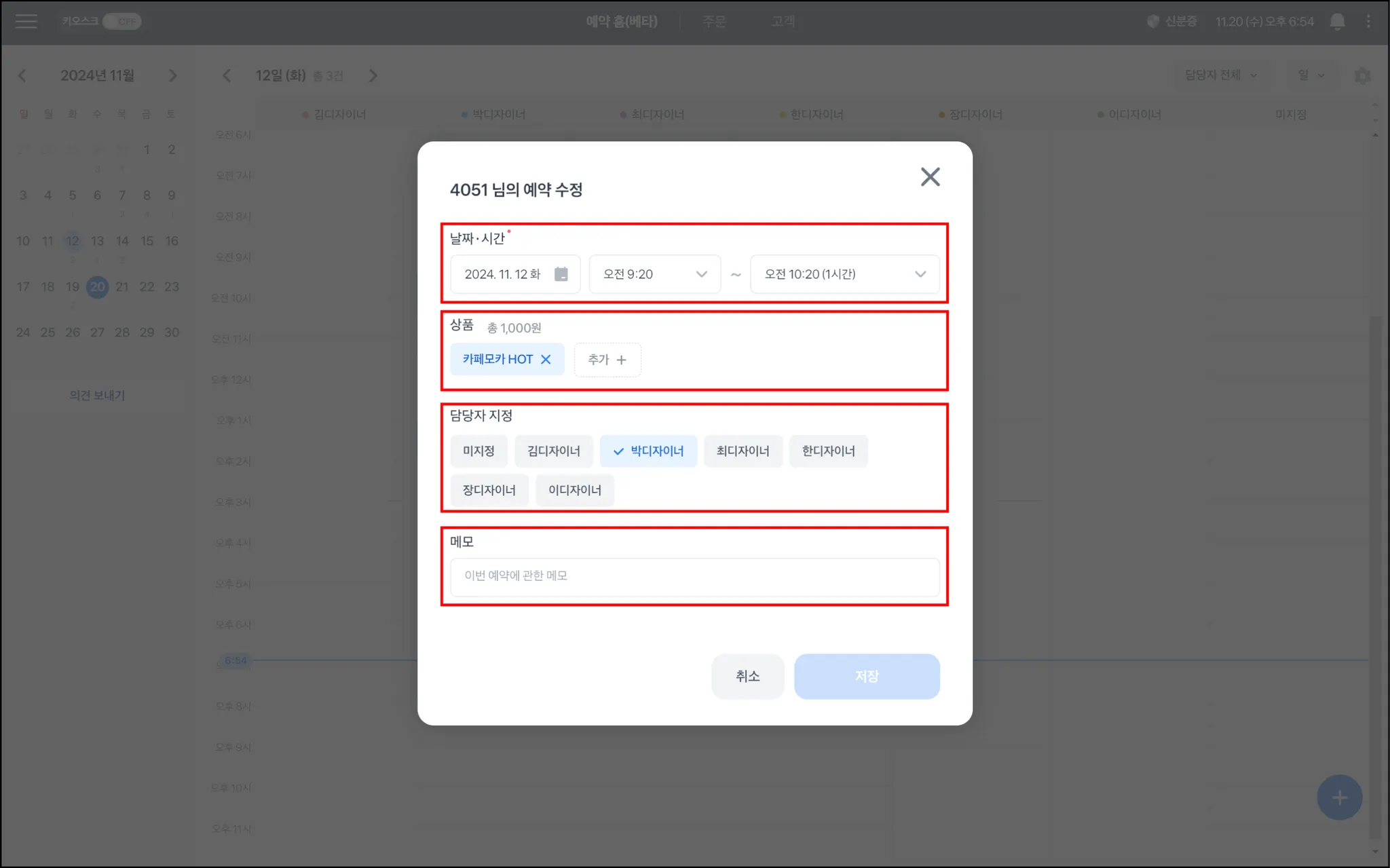This screenshot has width=1390, height=868.
Task: Go to next day with right arrow
Action: pos(373,76)
